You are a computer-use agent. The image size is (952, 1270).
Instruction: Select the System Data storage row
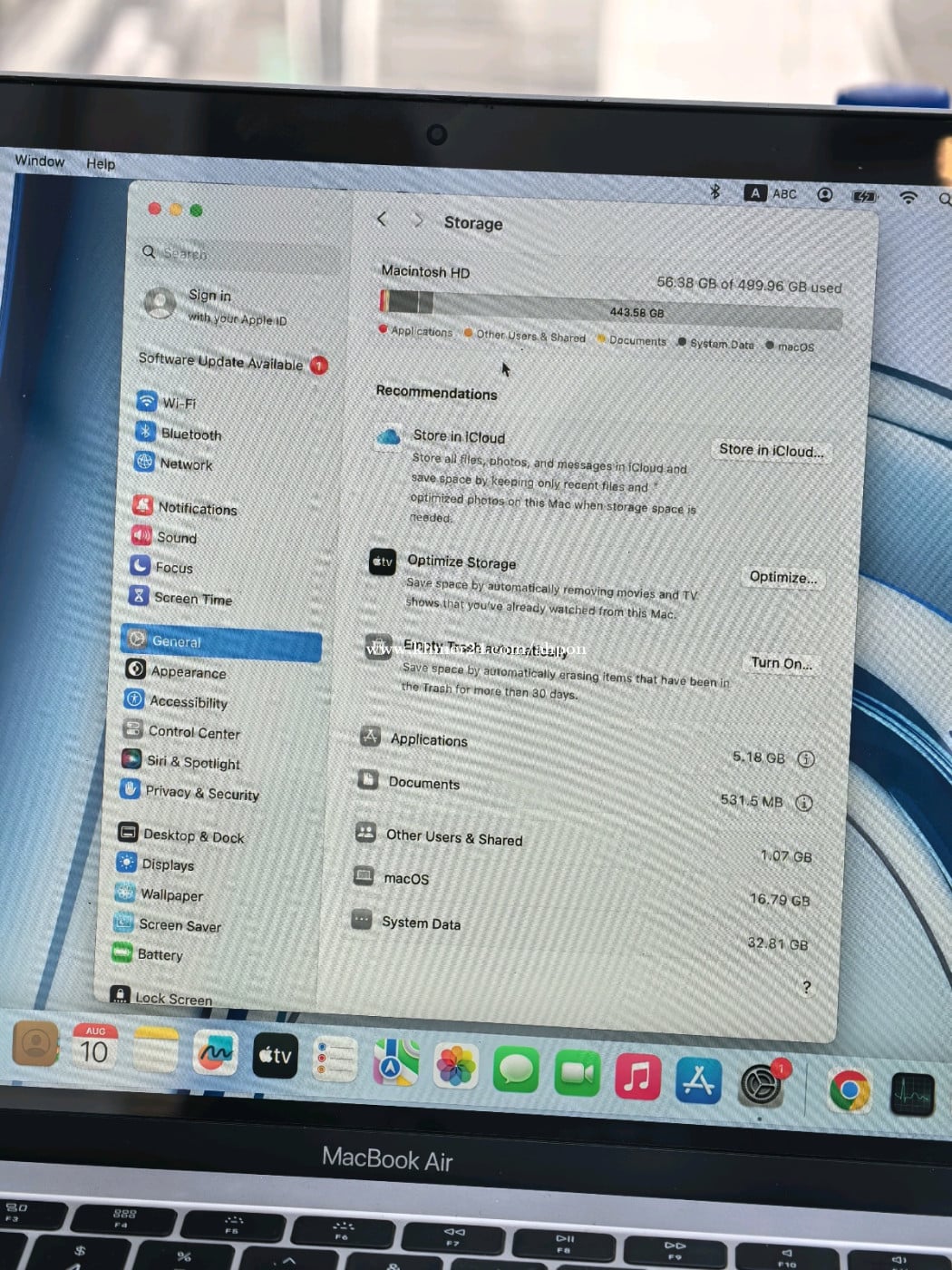(x=580, y=933)
